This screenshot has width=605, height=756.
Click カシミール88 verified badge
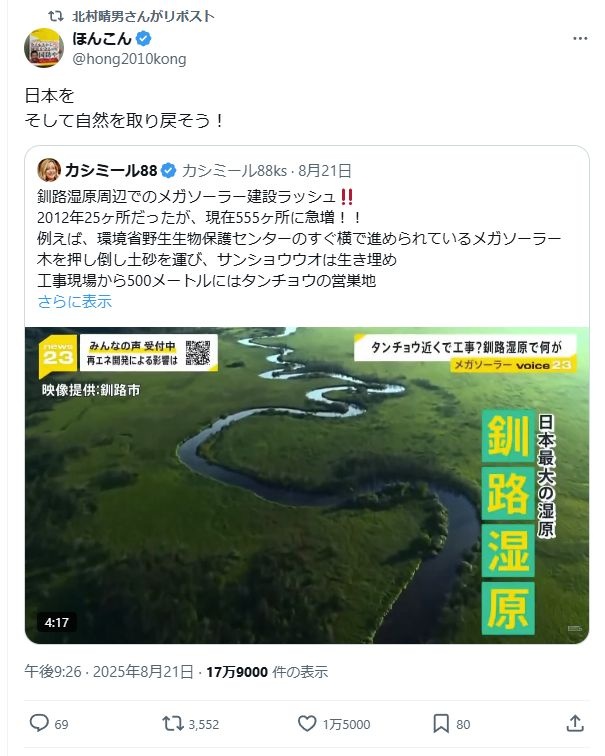point(168,170)
